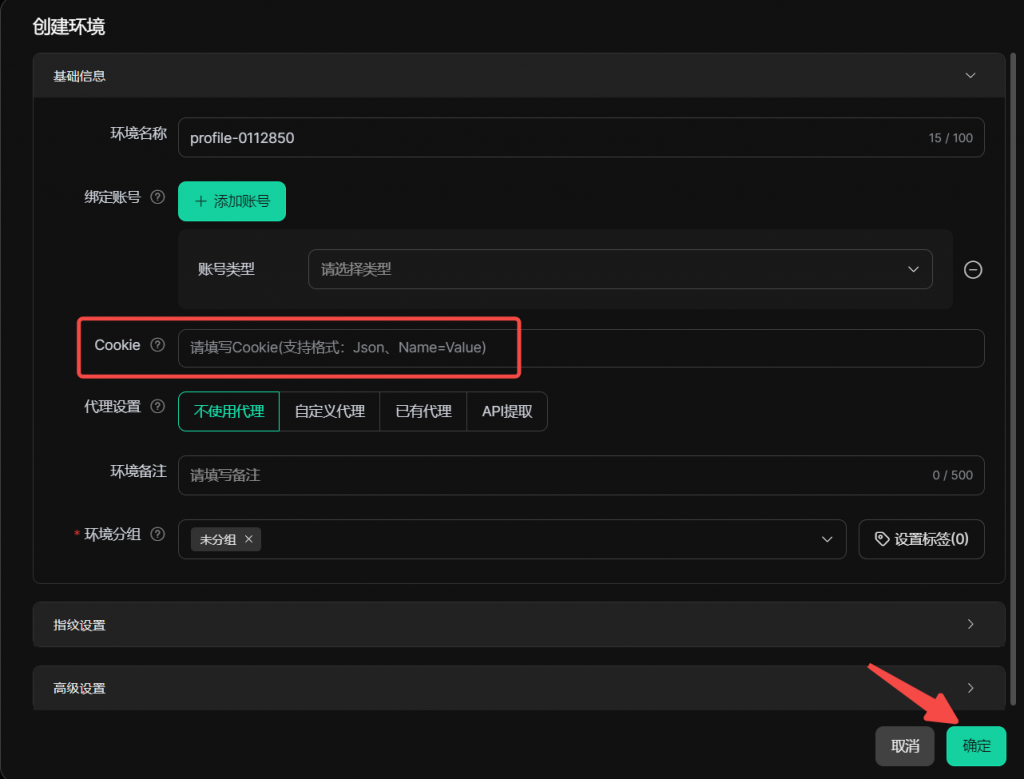Image resolution: width=1024 pixels, height=779 pixels.
Task: Collapse the 基础信息 section
Action: (x=969, y=75)
